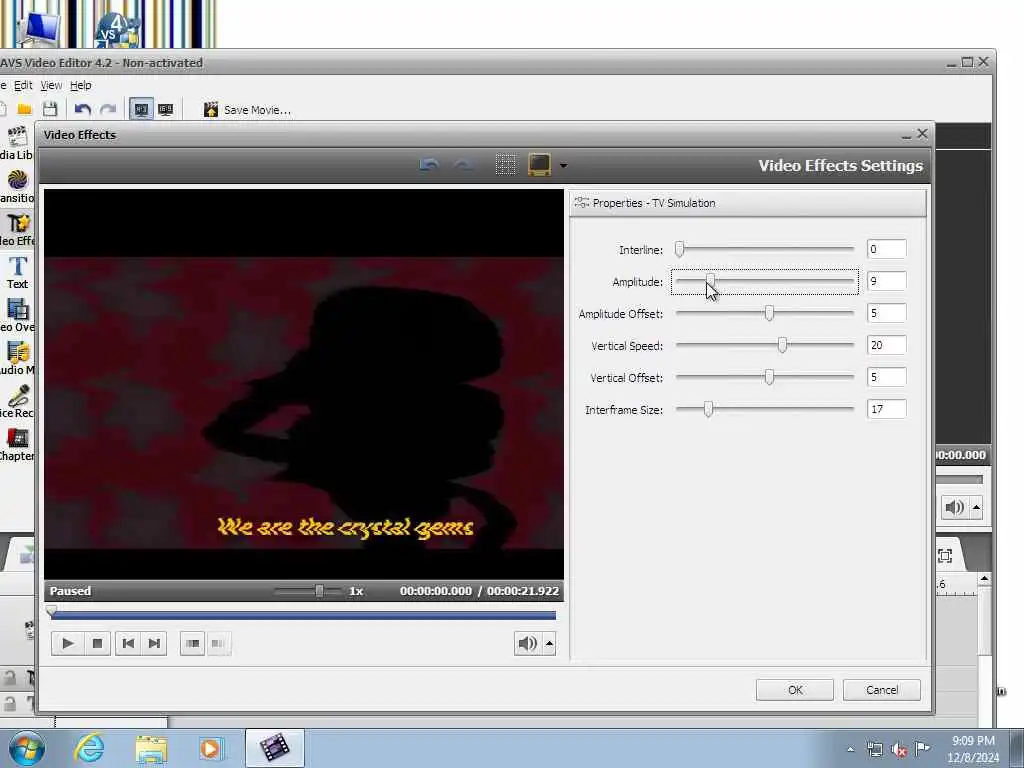Open Windows Start menu
This screenshot has height=768, width=1024.
pos(26,748)
